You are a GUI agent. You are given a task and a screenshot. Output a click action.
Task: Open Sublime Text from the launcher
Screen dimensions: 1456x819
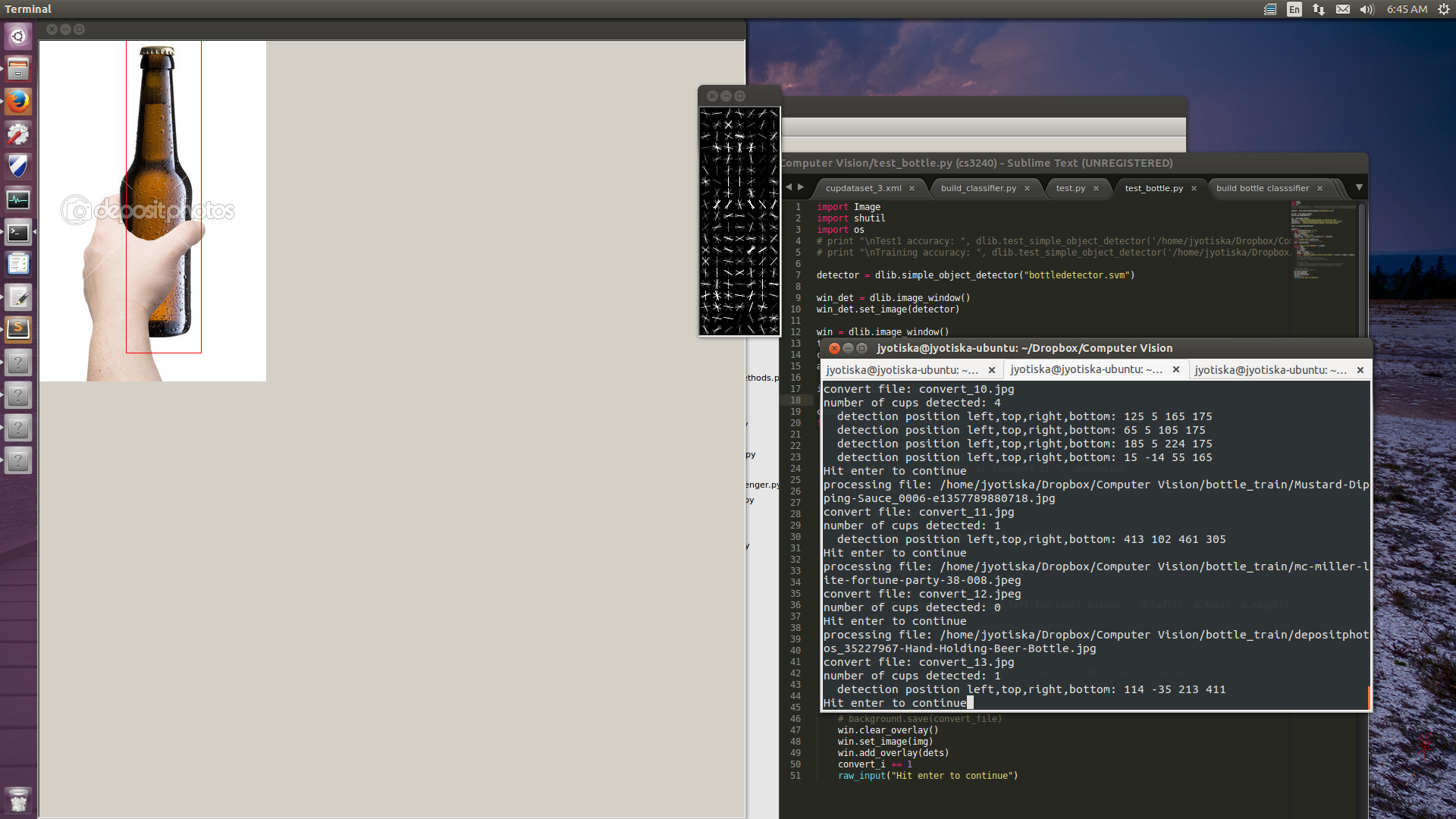coord(18,328)
